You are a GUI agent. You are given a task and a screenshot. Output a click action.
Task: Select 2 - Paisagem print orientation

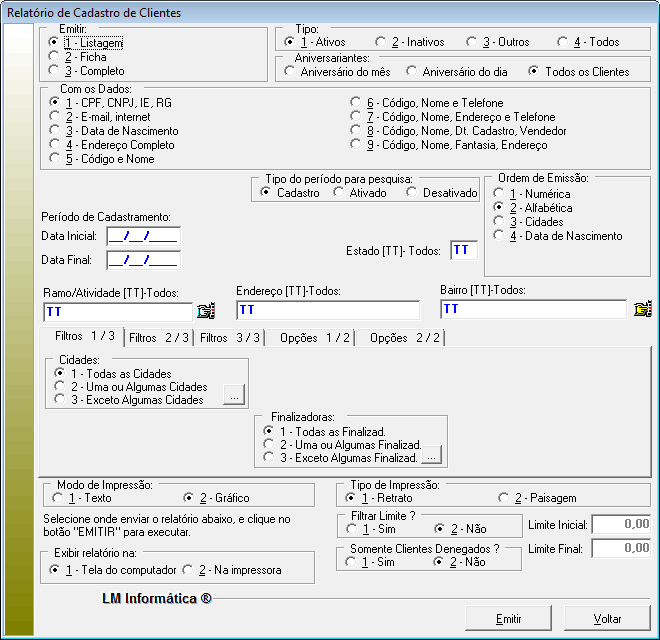tap(503, 498)
